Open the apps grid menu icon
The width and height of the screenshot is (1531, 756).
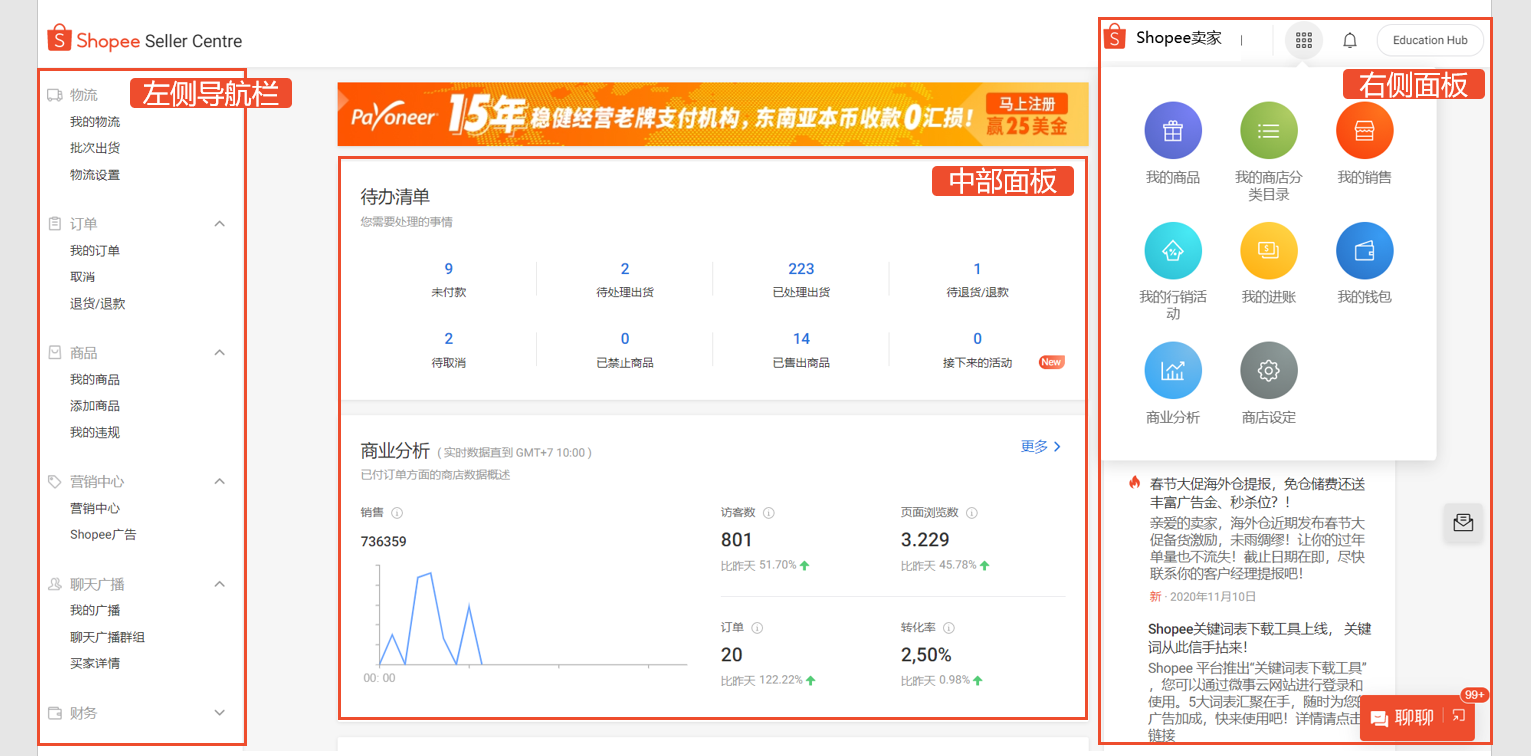[x=1303, y=40]
